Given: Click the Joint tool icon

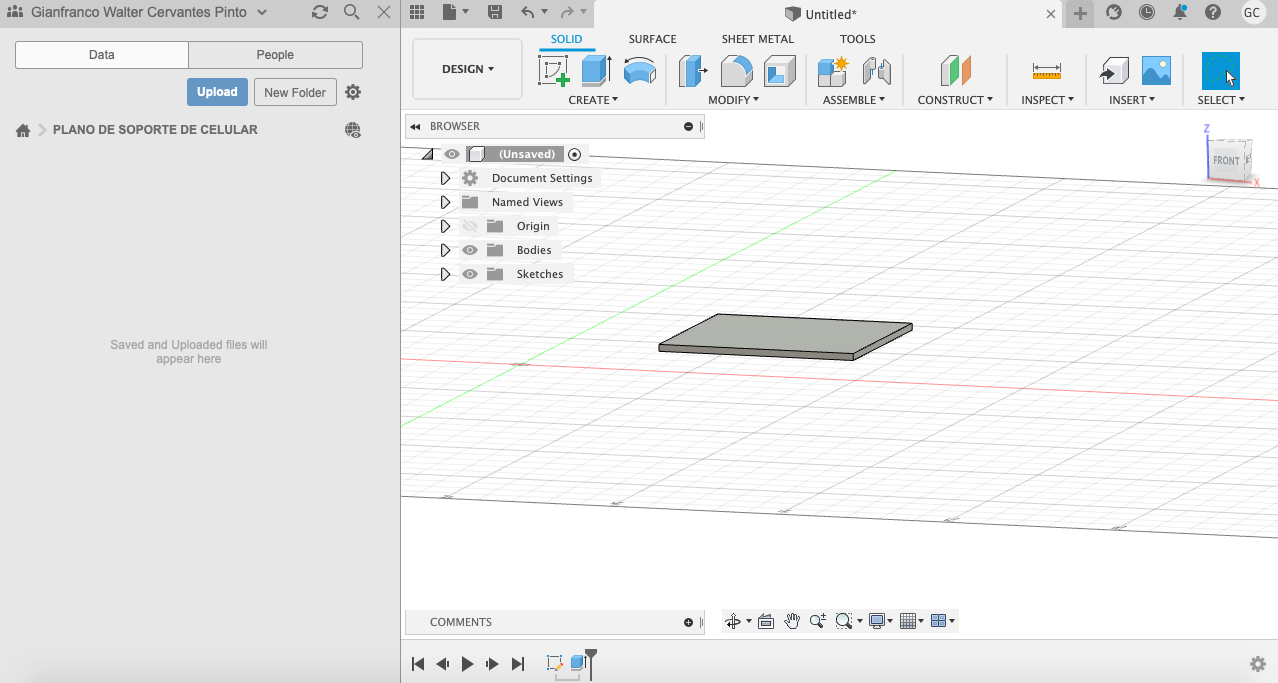Looking at the screenshot, I should pos(877,71).
